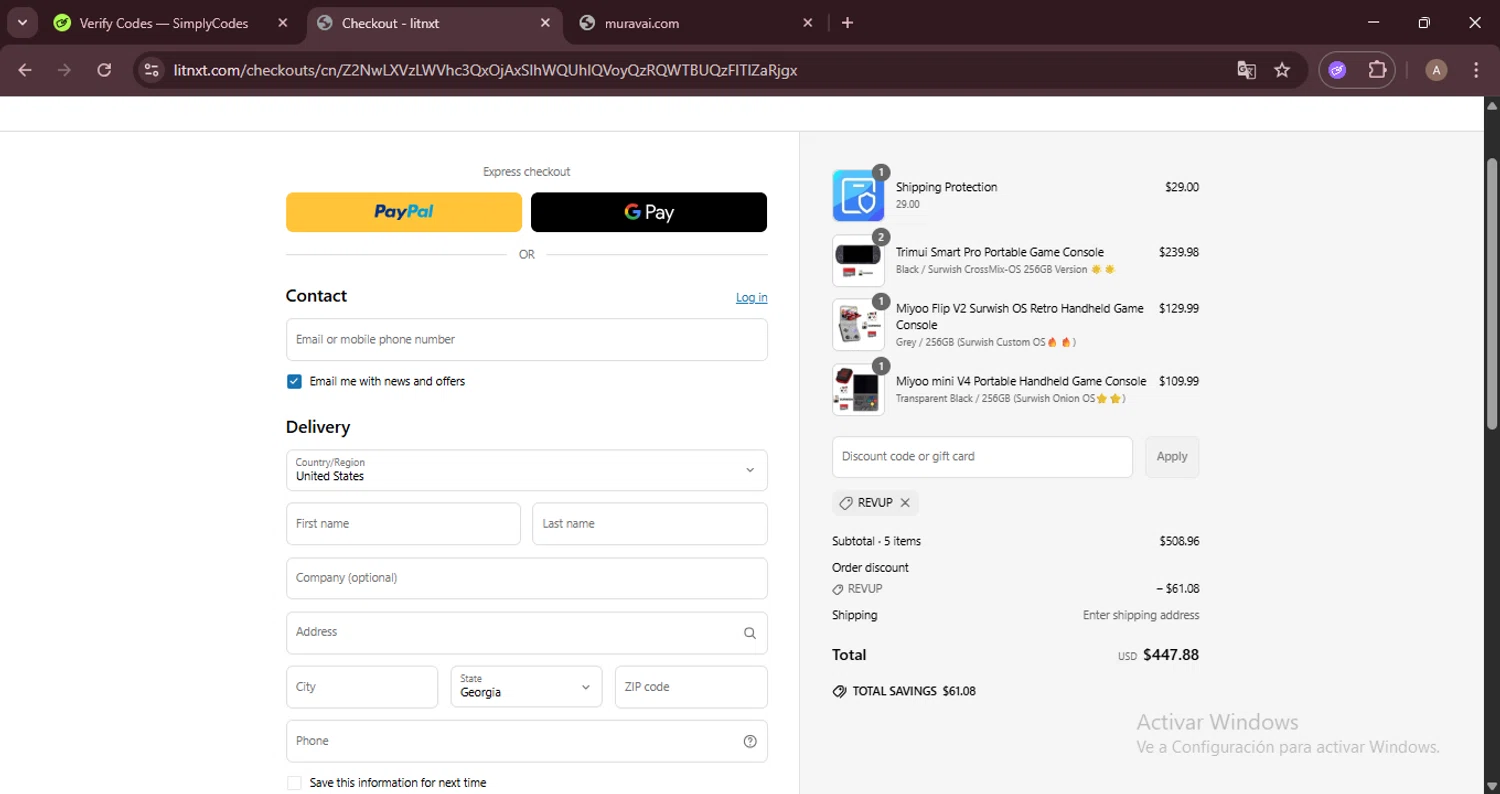Open the Extensions puzzle icon

pyautogui.click(x=1378, y=70)
